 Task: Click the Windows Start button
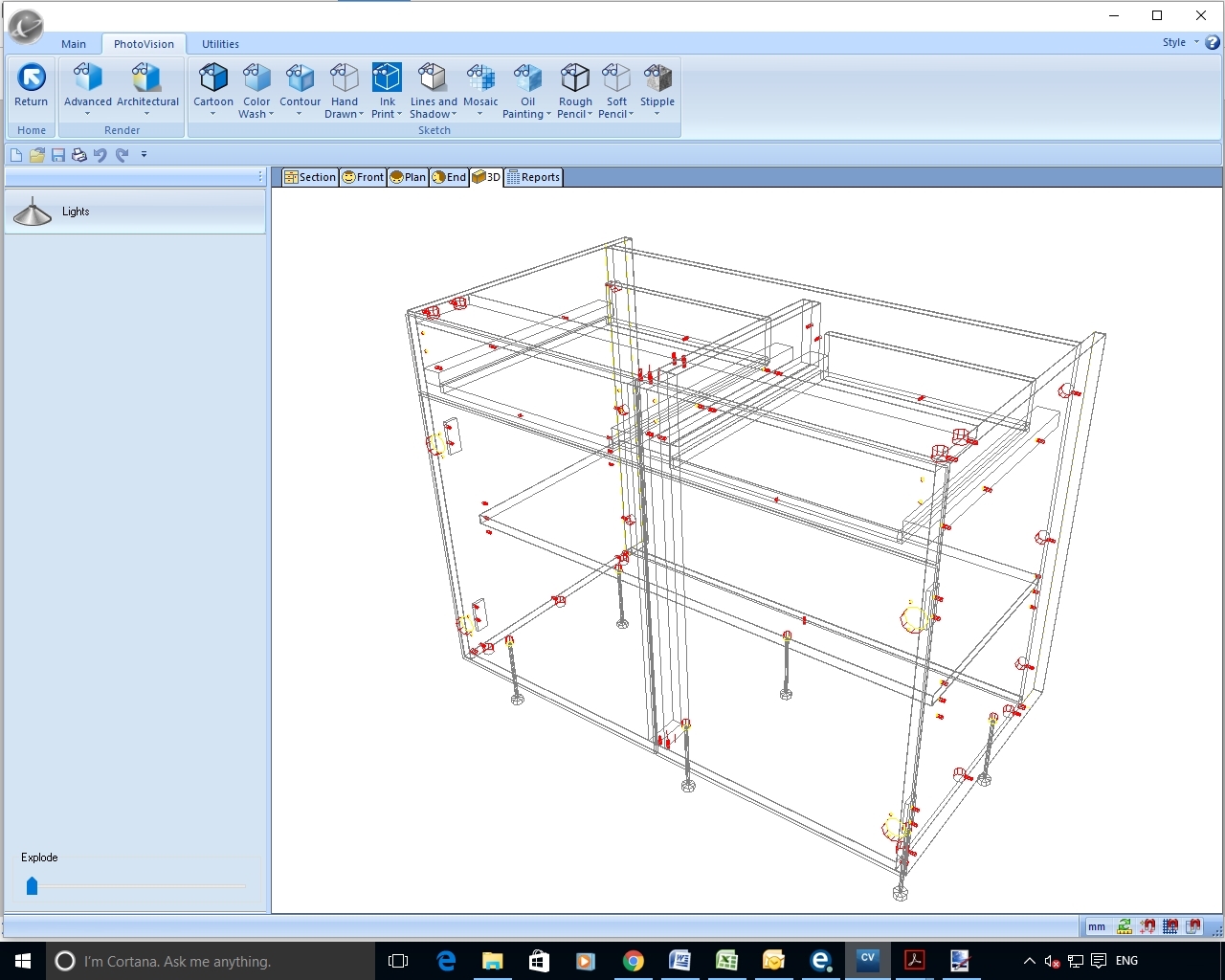coord(23,961)
